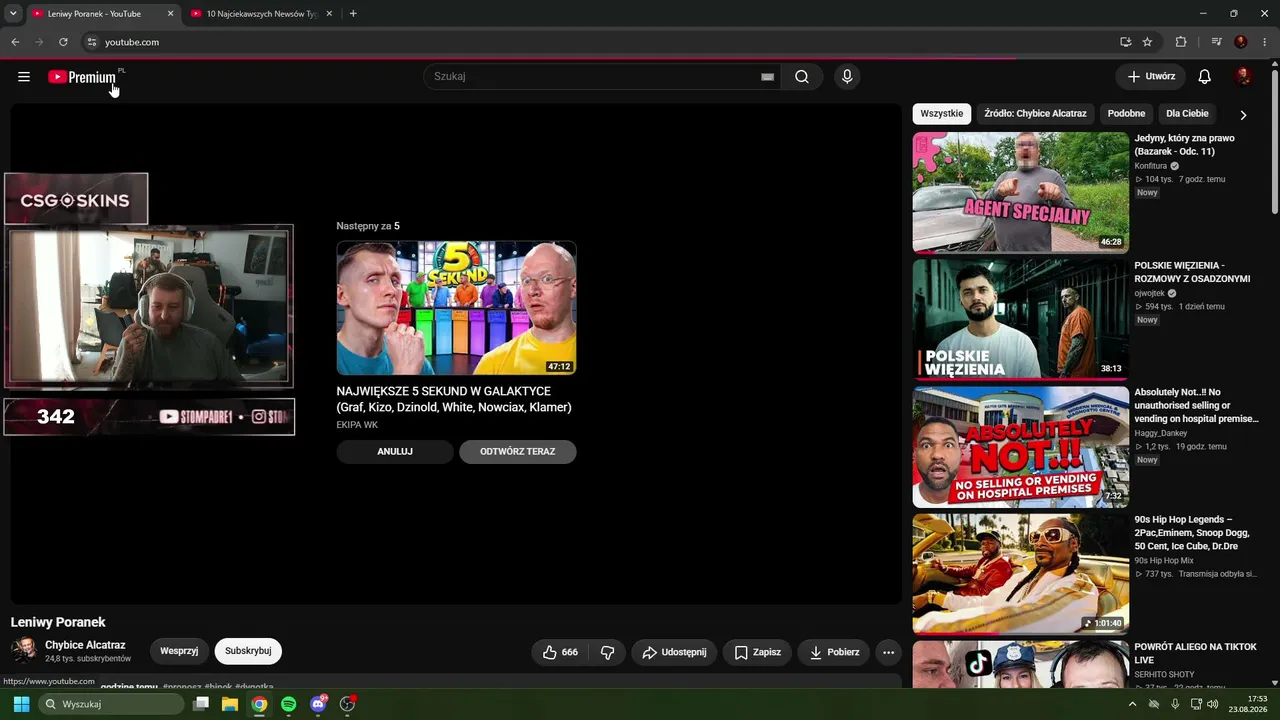The width and height of the screenshot is (1280, 720).
Task: Switch to the '10 Najciekawszych Newsów' tab
Action: point(262,14)
